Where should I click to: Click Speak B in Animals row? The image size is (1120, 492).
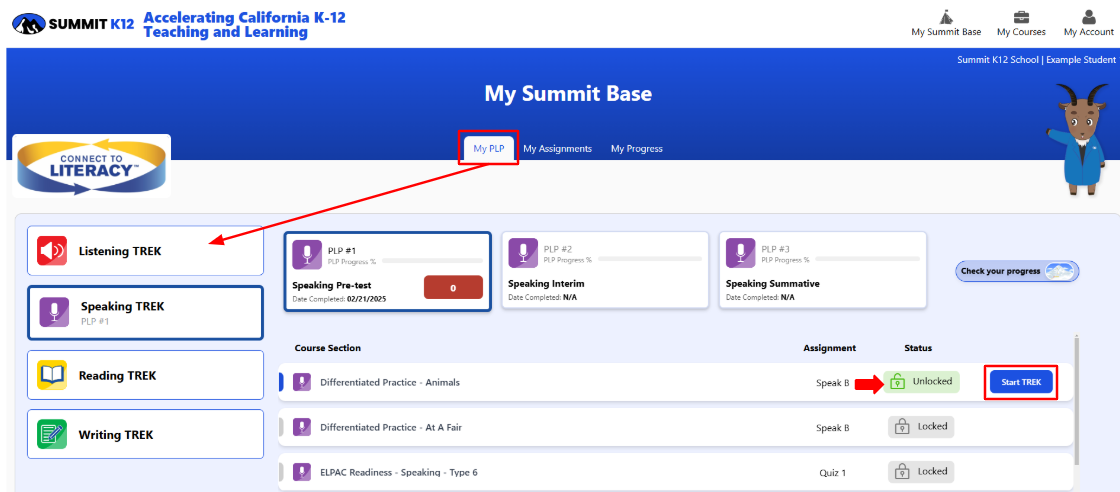833,383
